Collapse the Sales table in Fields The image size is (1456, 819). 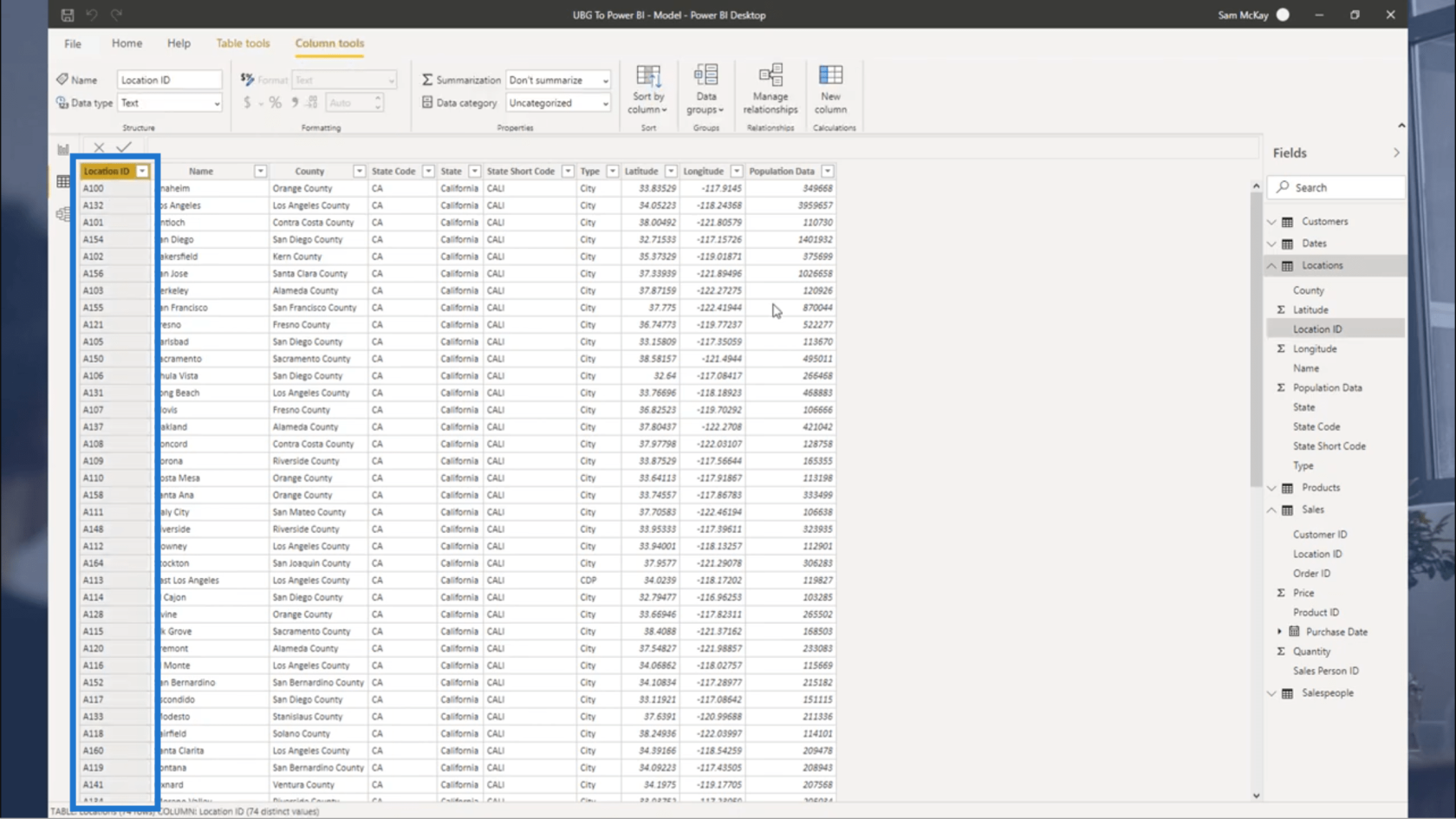1272,510
